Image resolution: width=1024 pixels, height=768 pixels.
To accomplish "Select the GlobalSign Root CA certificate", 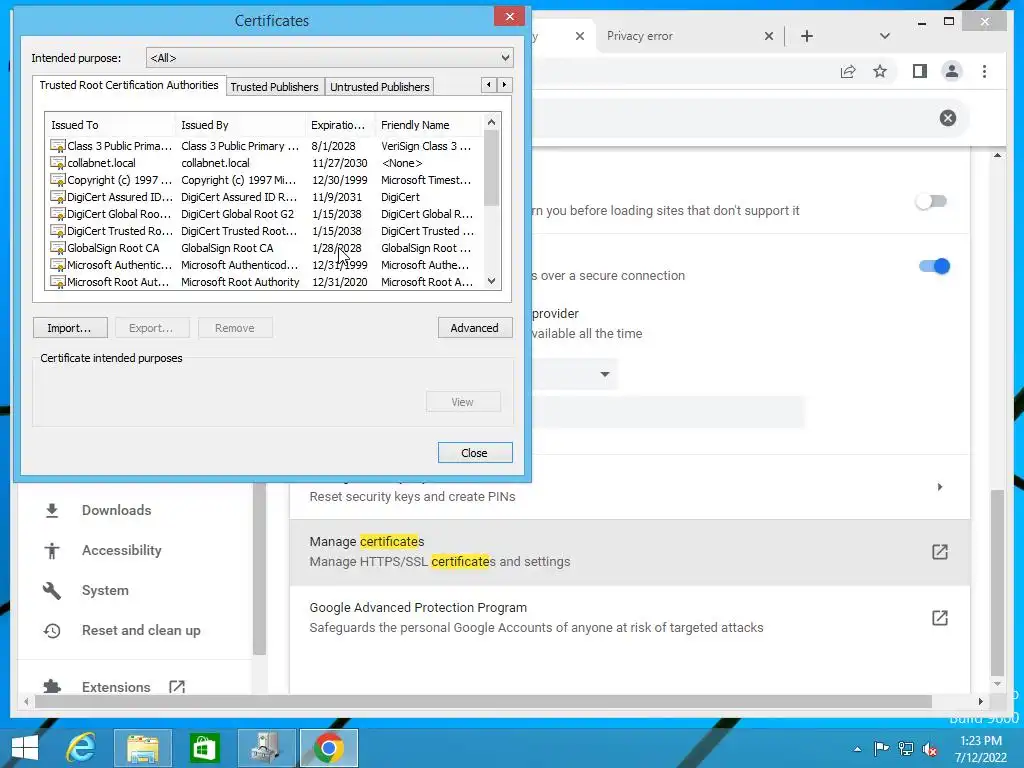I will click(x=264, y=248).
